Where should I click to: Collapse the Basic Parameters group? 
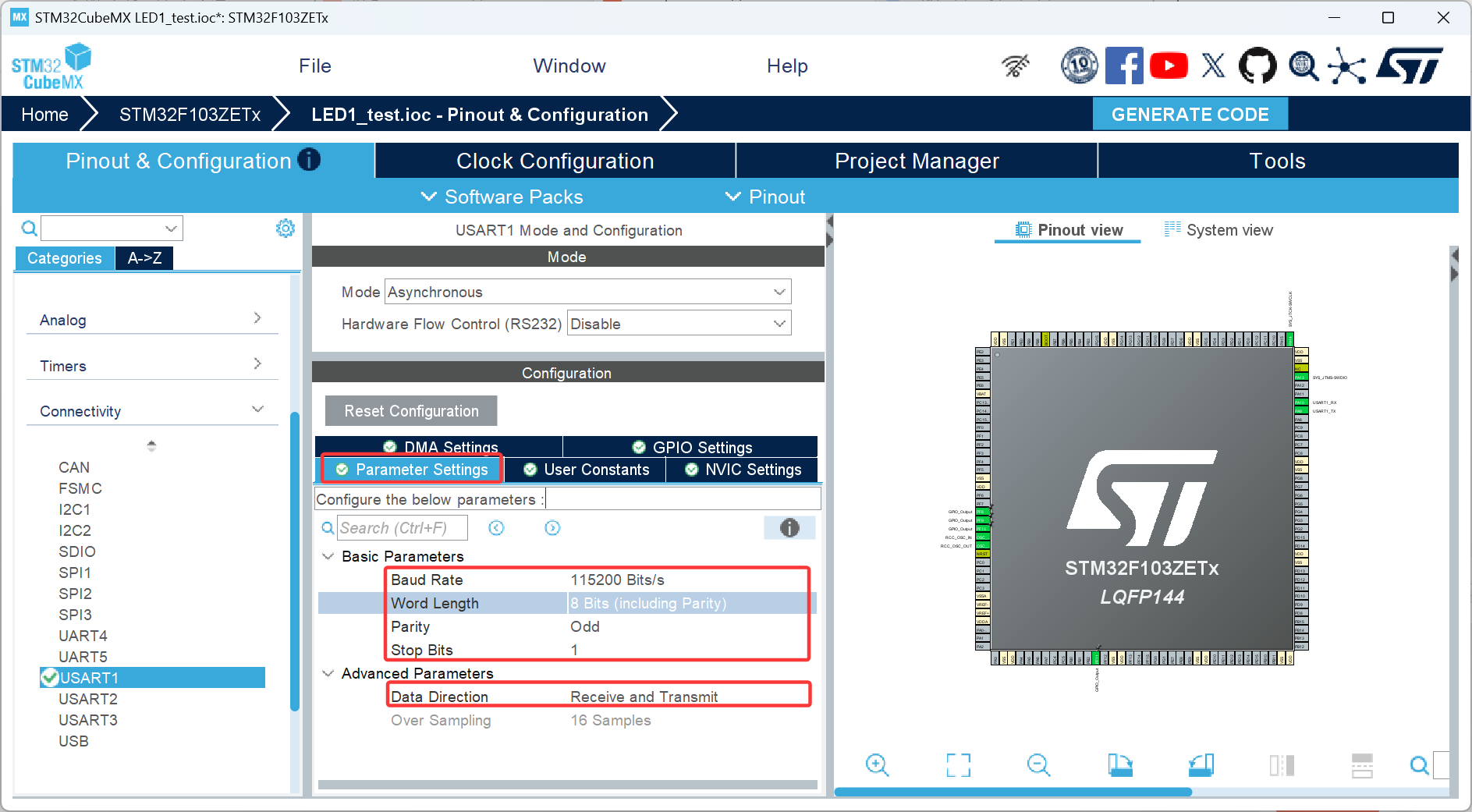(328, 556)
